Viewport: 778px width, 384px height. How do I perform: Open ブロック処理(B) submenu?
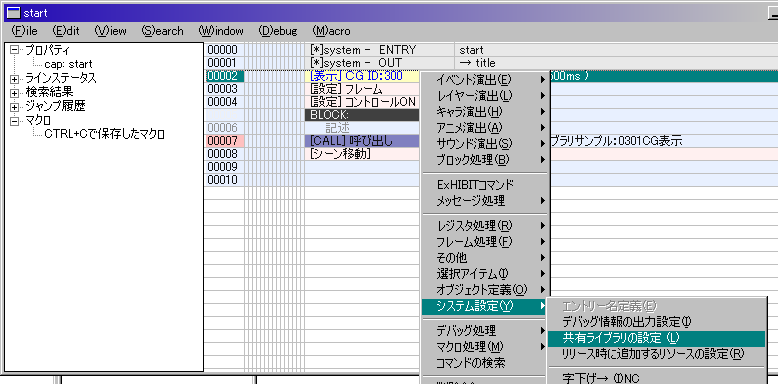click(485, 159)
